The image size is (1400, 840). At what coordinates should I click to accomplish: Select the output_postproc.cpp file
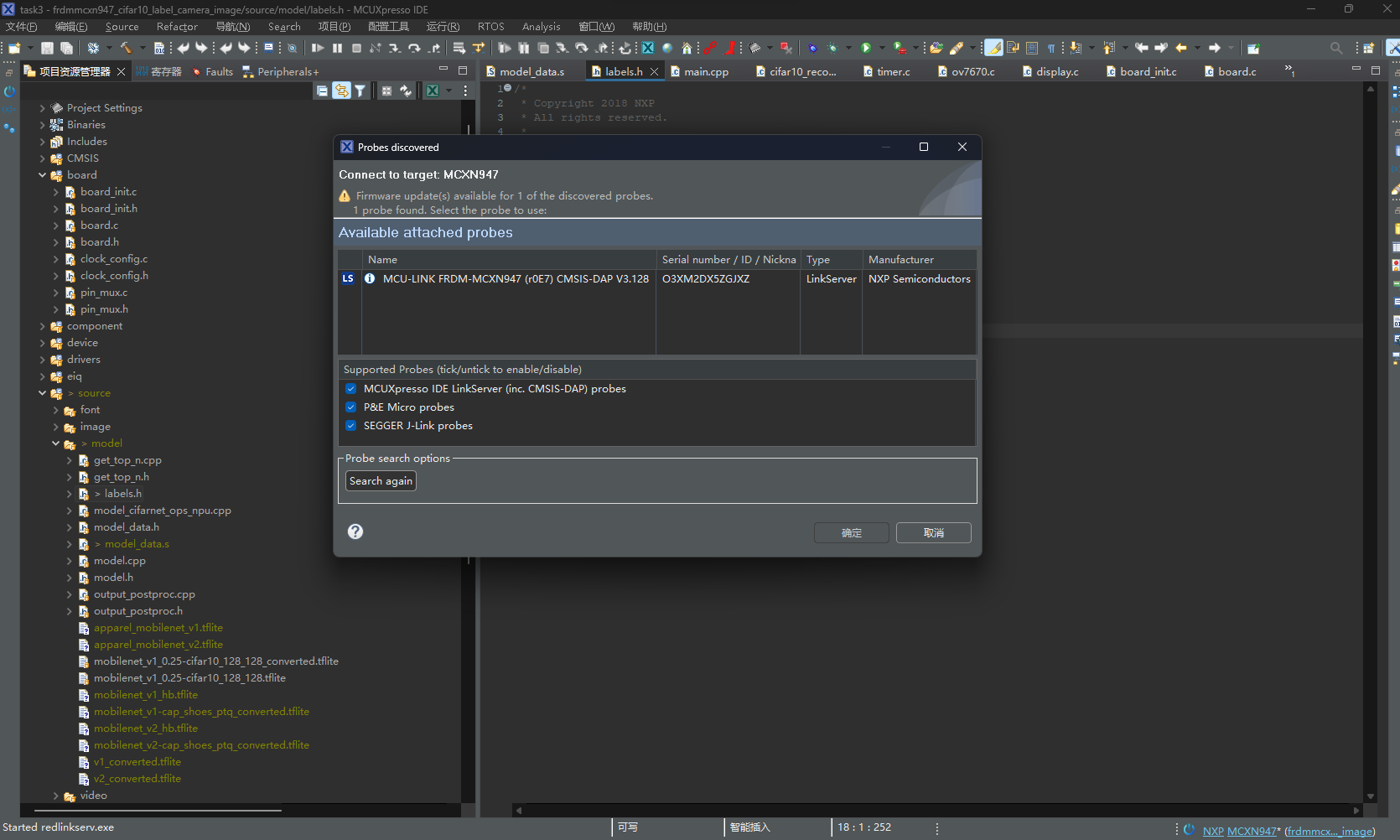pos(144,594)
